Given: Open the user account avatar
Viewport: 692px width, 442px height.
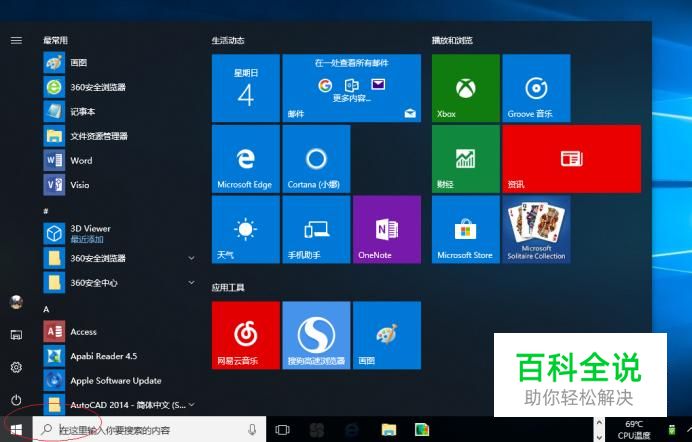Looking at the screenshot, I should [x=16, y=302].
